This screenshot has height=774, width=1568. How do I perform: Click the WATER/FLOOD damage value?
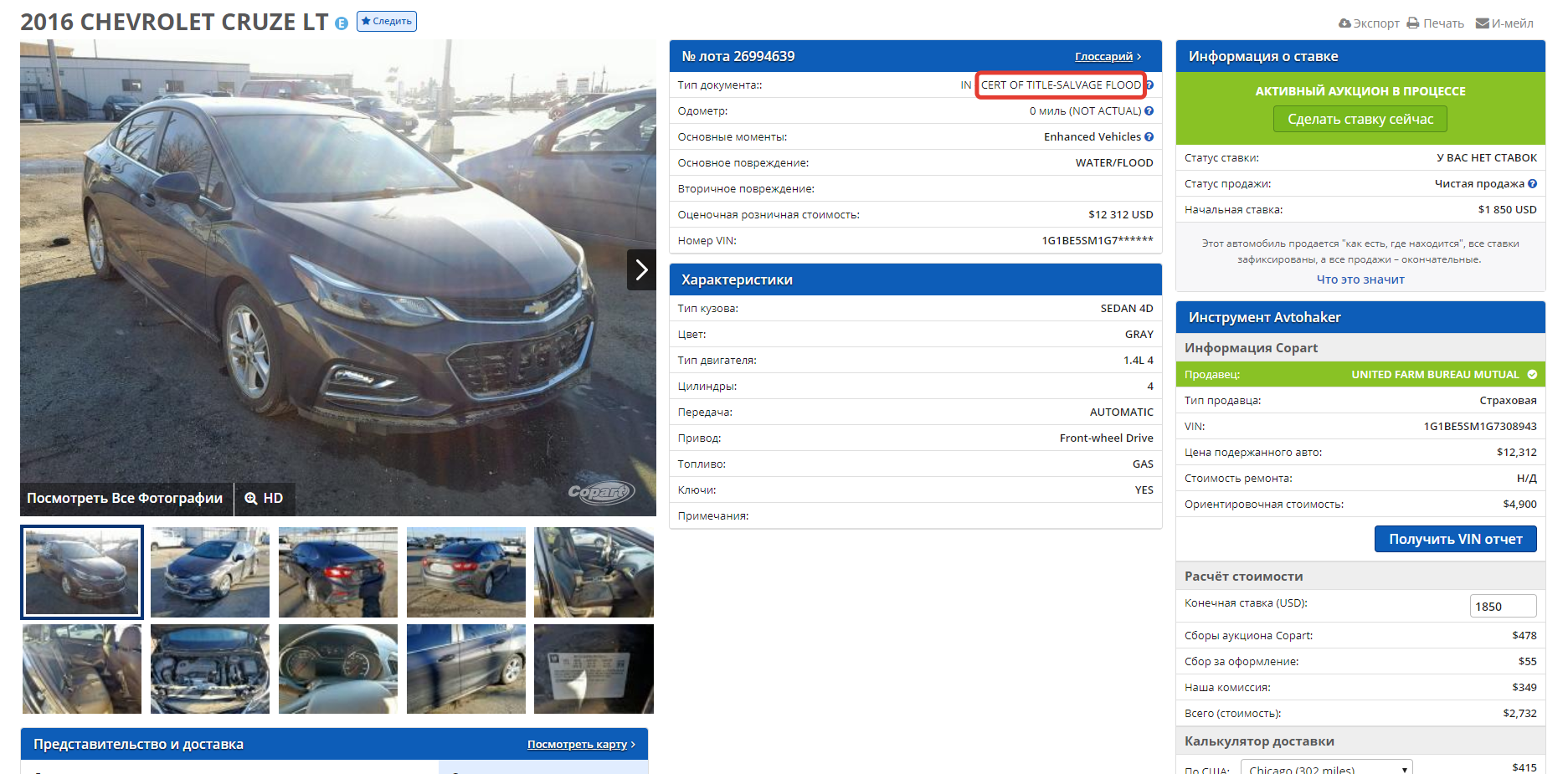click(1114, 163)
